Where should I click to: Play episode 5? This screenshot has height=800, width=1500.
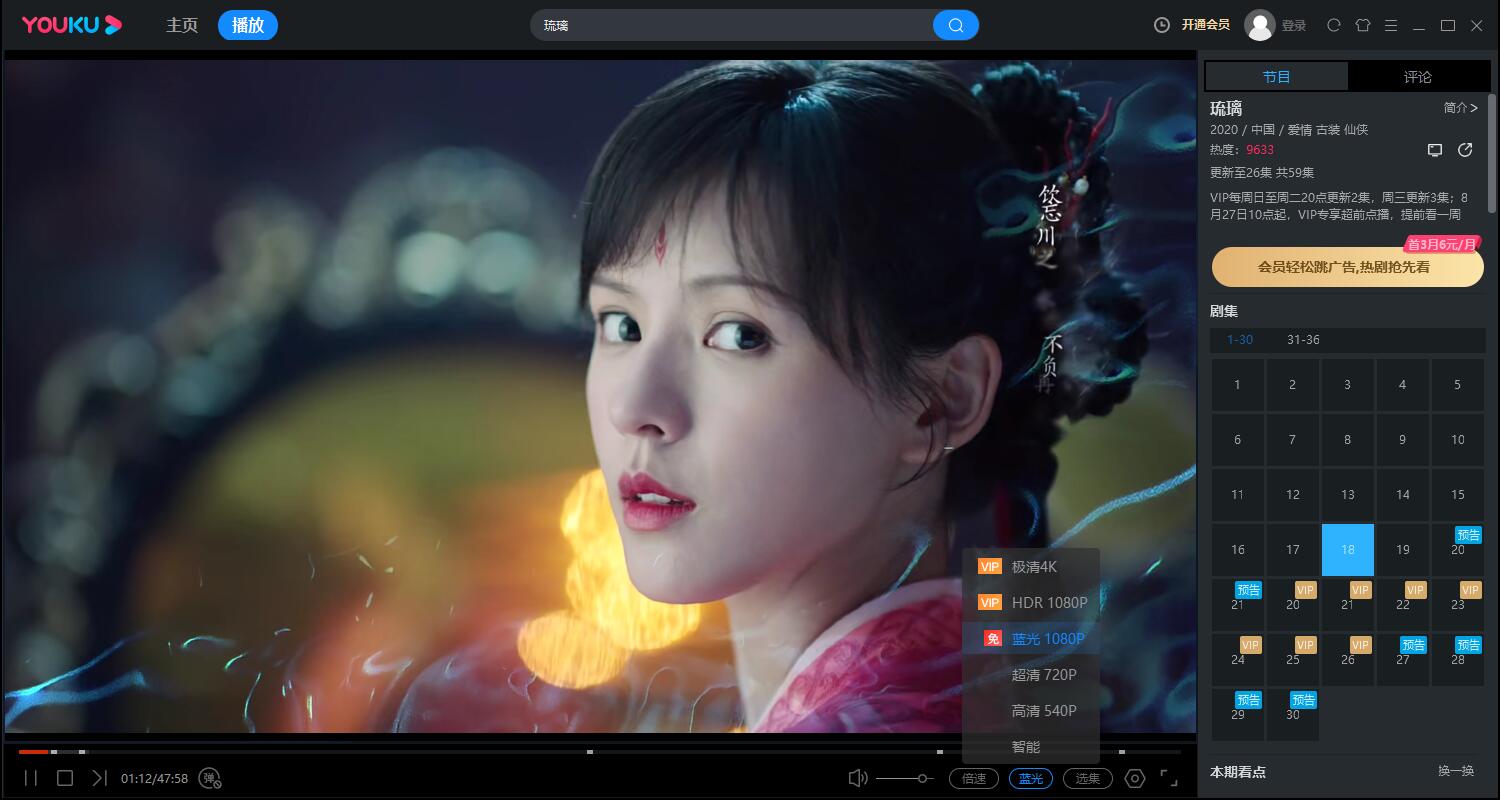click(x=1457, y=385)
